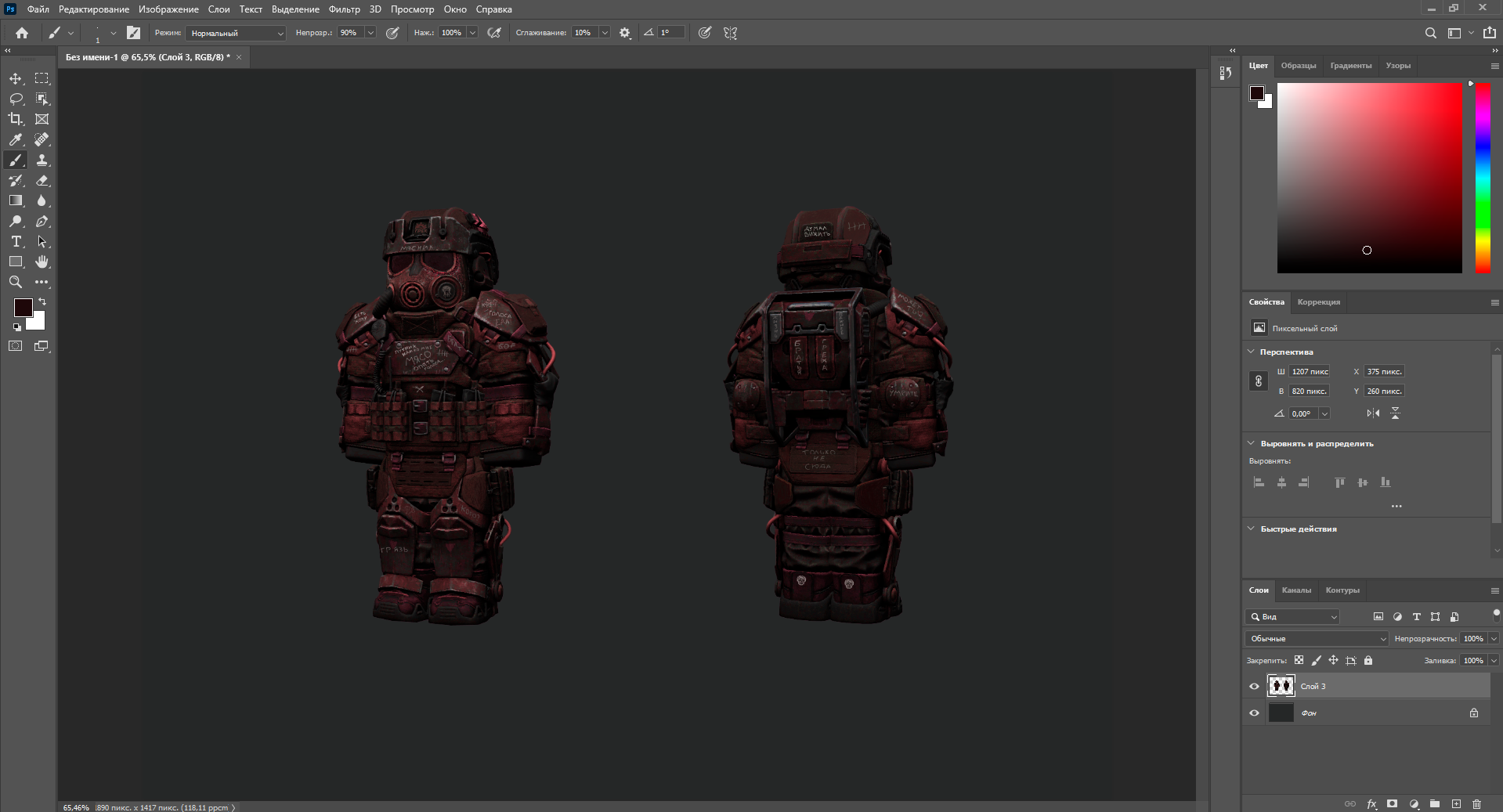Select the Lasso tool
The height and width of the screenshot is (812, 1503).
(16, 99)
